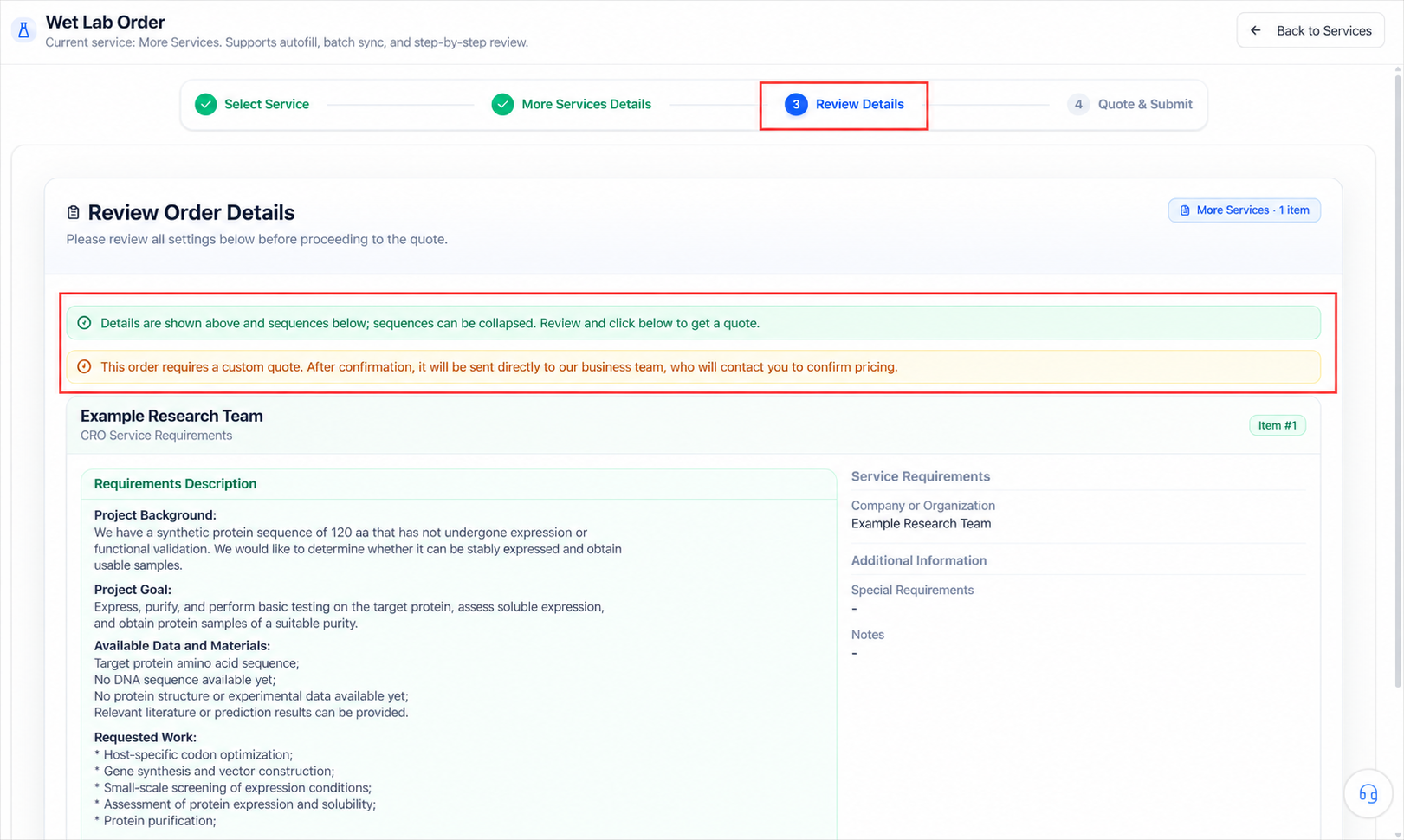Click the green info icon in the details notice

(84, 323)
